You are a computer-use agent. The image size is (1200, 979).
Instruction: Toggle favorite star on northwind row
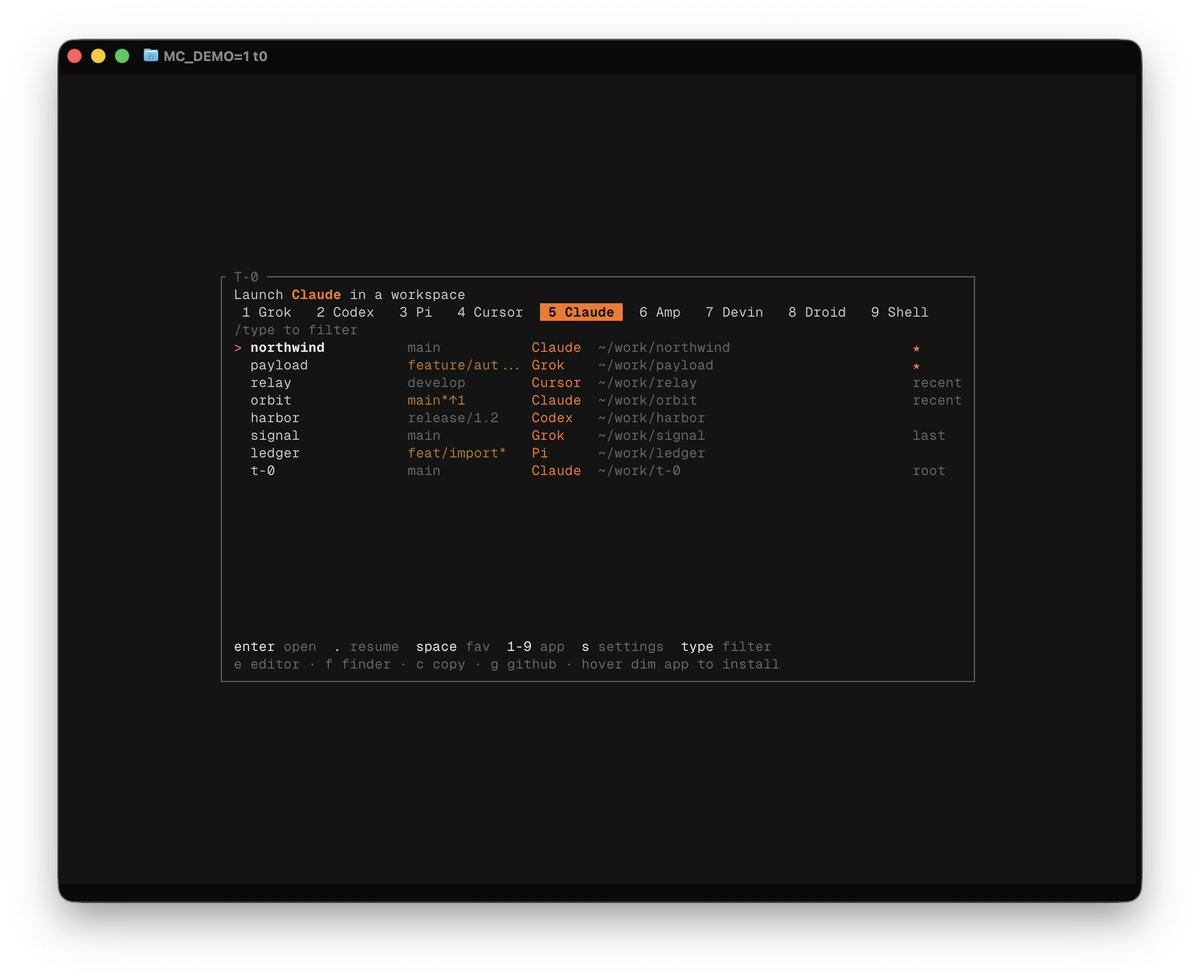pyautogui.click(x=916, y=348)
